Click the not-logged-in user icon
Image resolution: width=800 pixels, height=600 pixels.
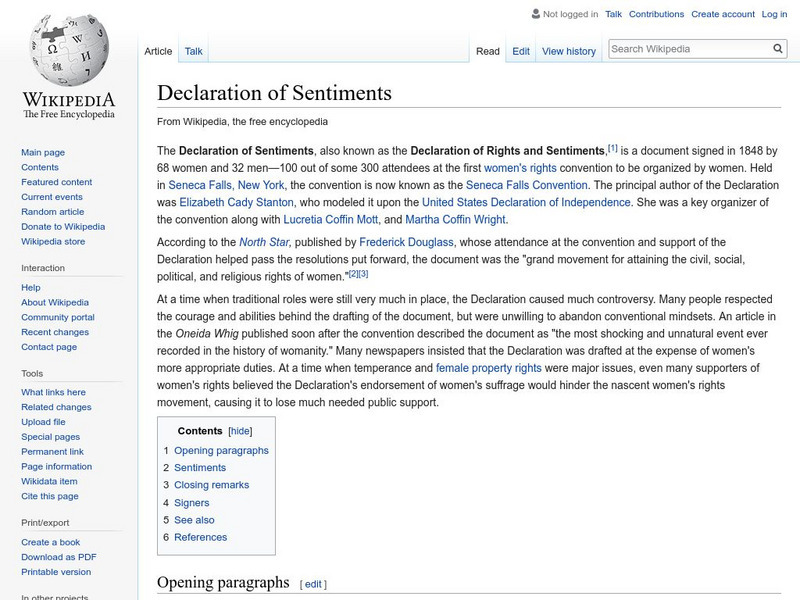[535, 14]
